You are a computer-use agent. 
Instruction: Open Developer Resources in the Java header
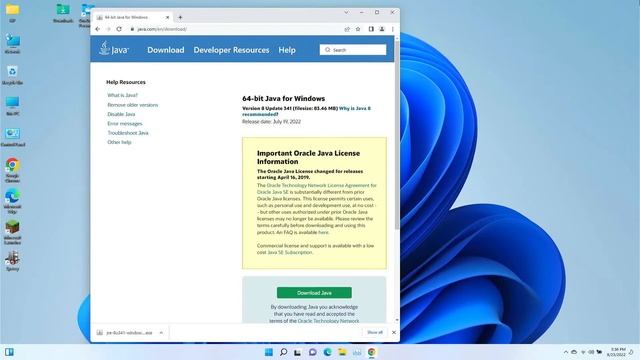point(231,50)
